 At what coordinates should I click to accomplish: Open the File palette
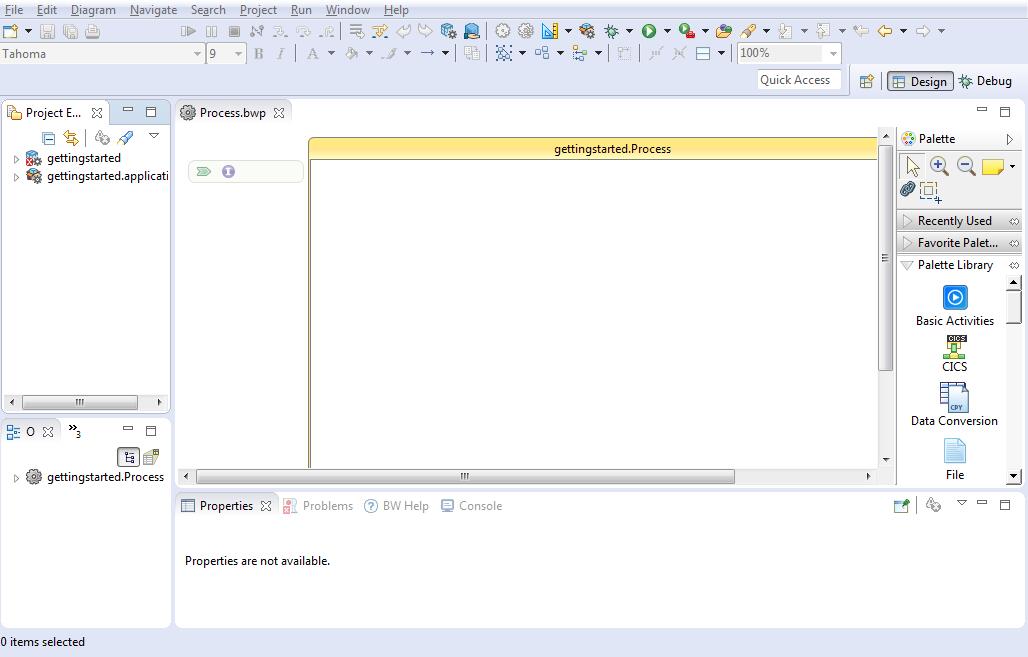(953, 458)
